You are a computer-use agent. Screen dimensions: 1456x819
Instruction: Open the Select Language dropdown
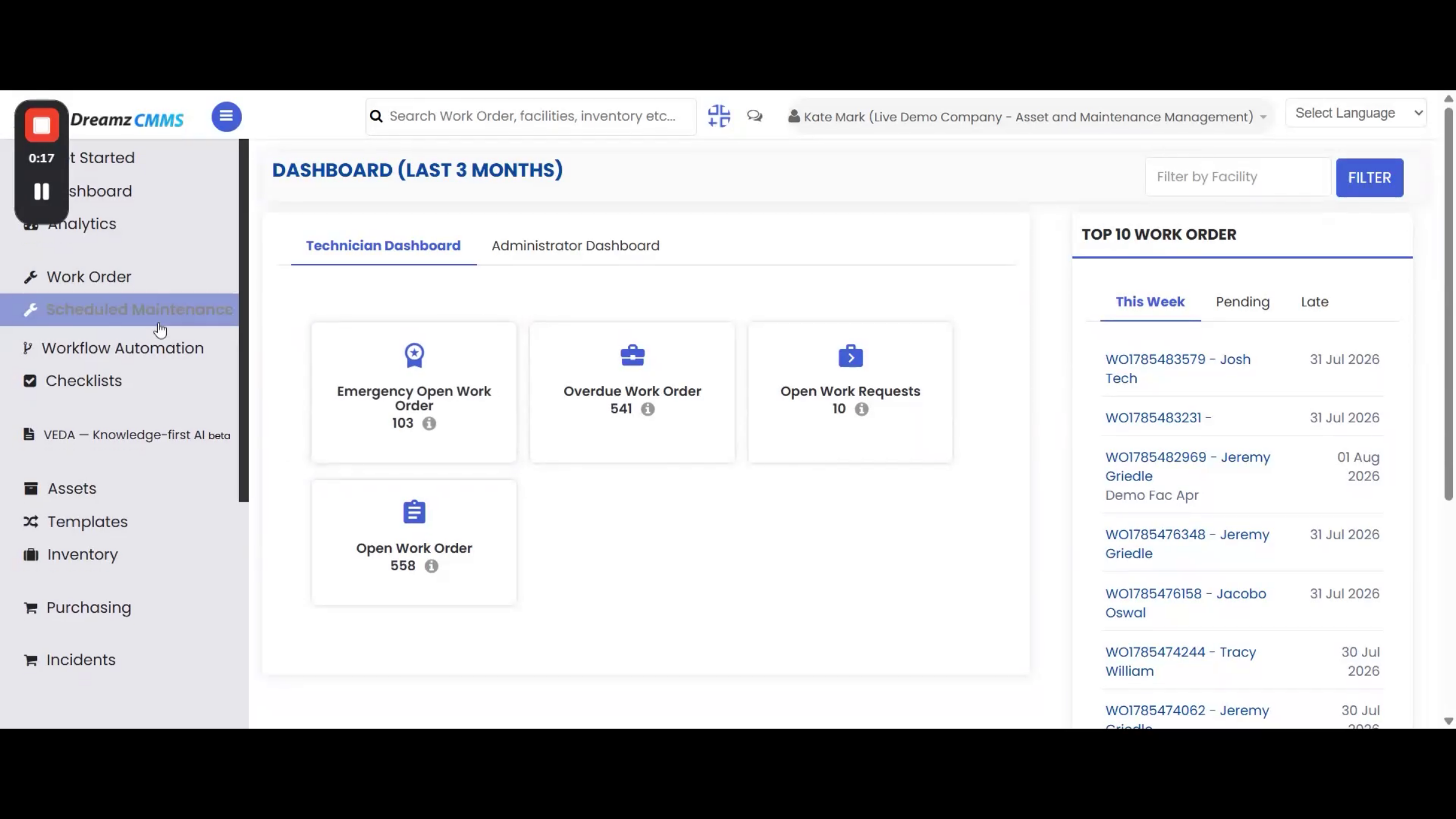tap(1356, 113)
